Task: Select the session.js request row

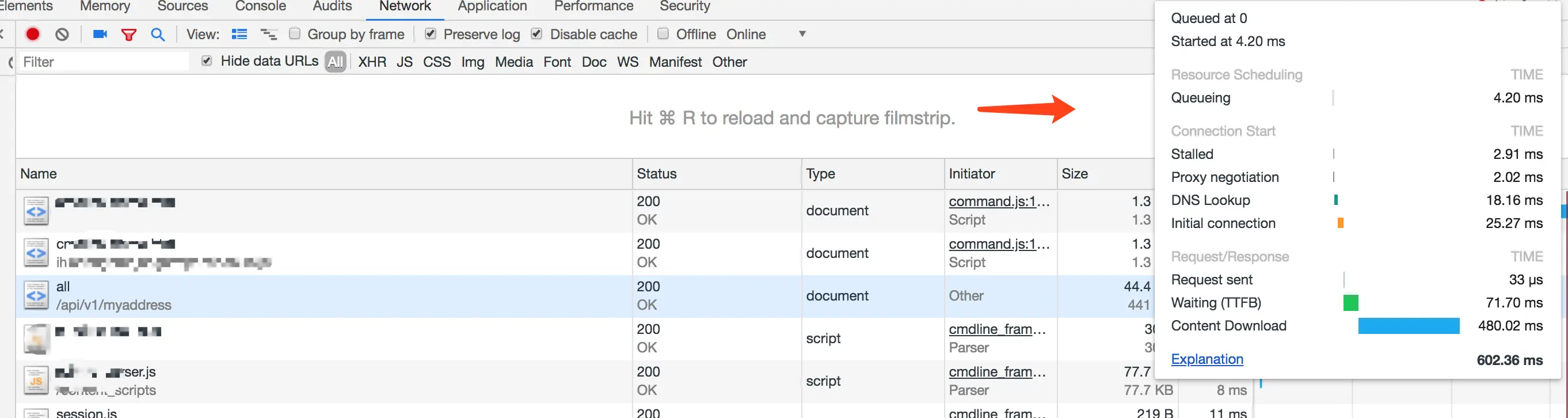Action: tap(325, 412)
